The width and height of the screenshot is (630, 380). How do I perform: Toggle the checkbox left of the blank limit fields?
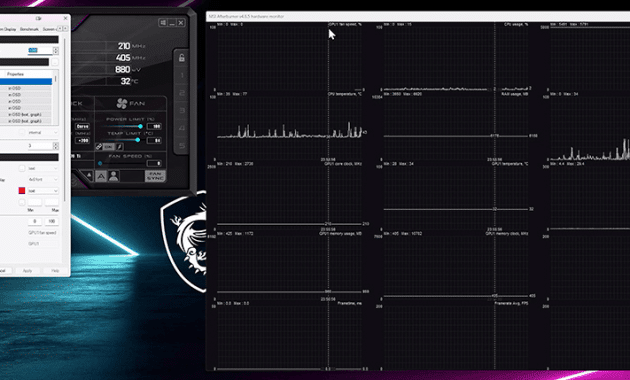22,202
